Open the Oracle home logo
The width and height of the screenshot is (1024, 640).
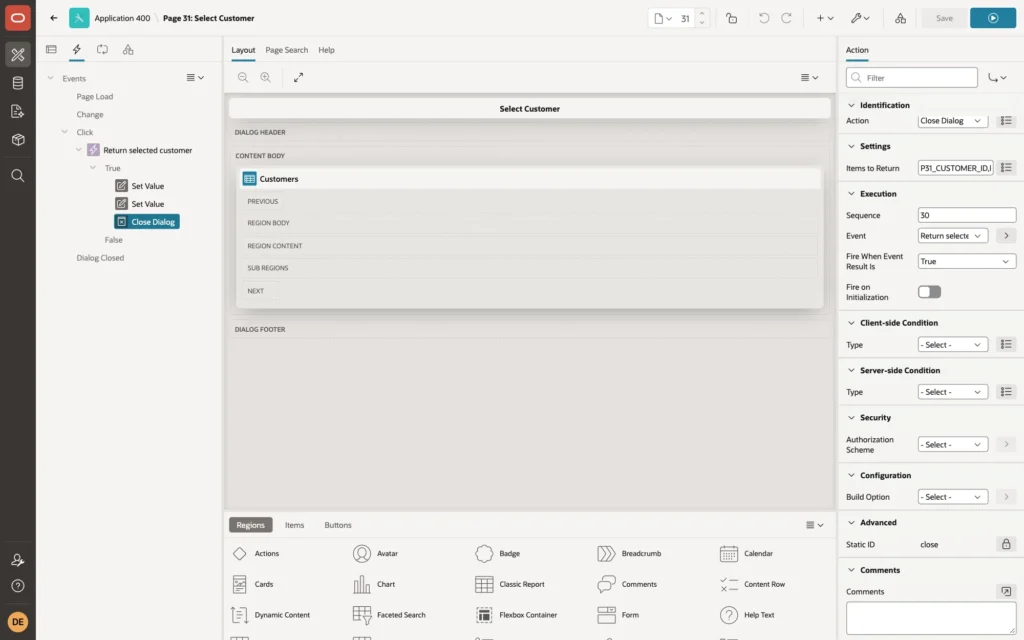coord(18,18)
